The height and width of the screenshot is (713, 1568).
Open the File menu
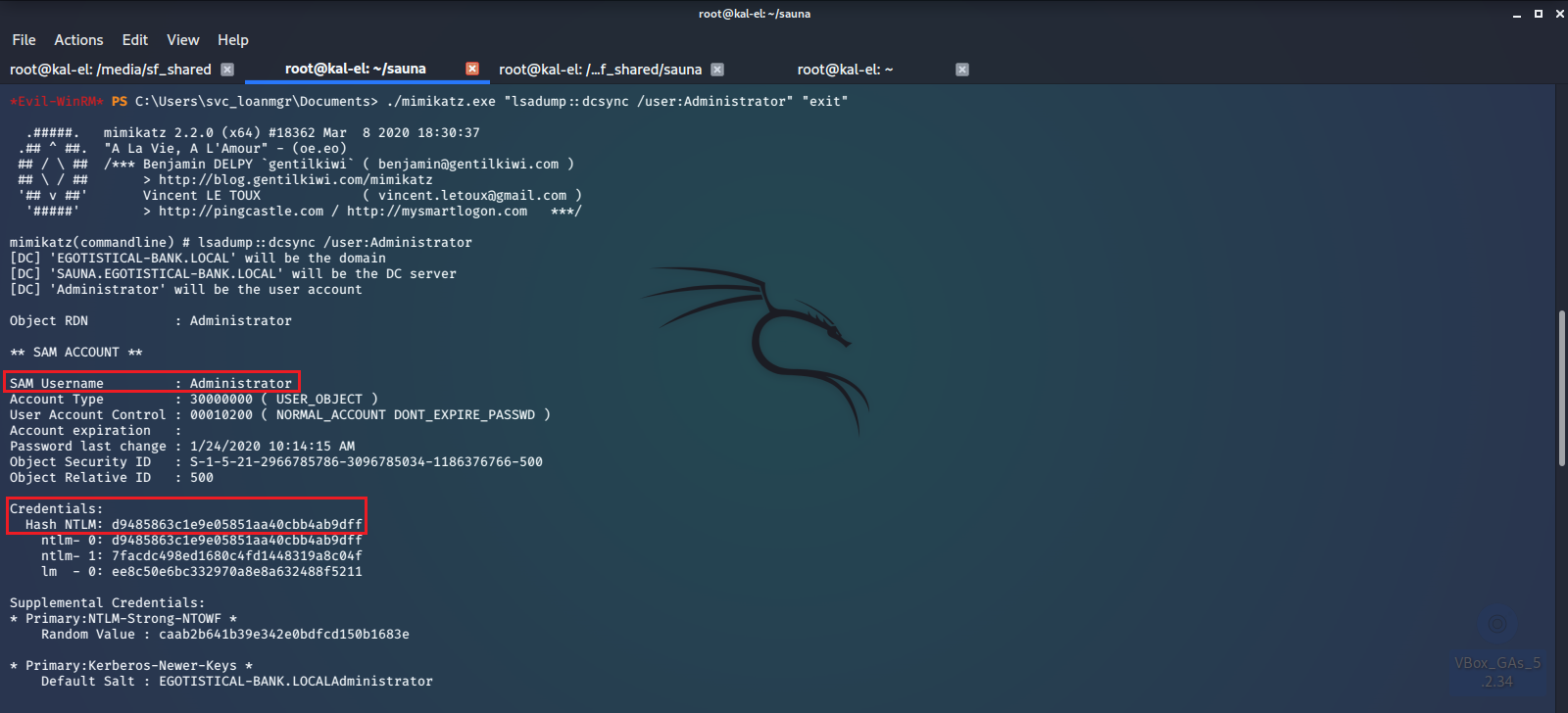point(24,40)
